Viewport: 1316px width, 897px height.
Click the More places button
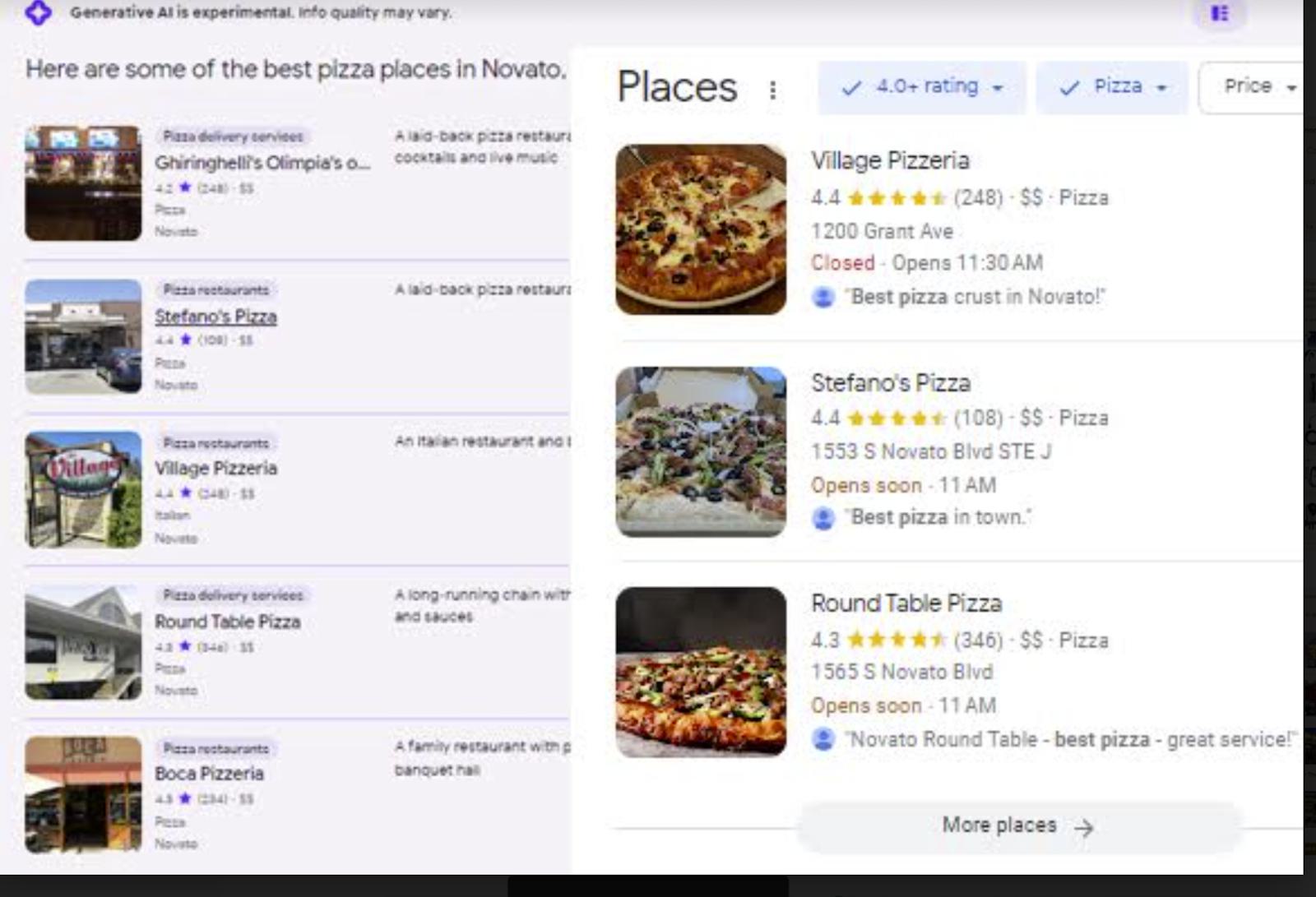1017,825
